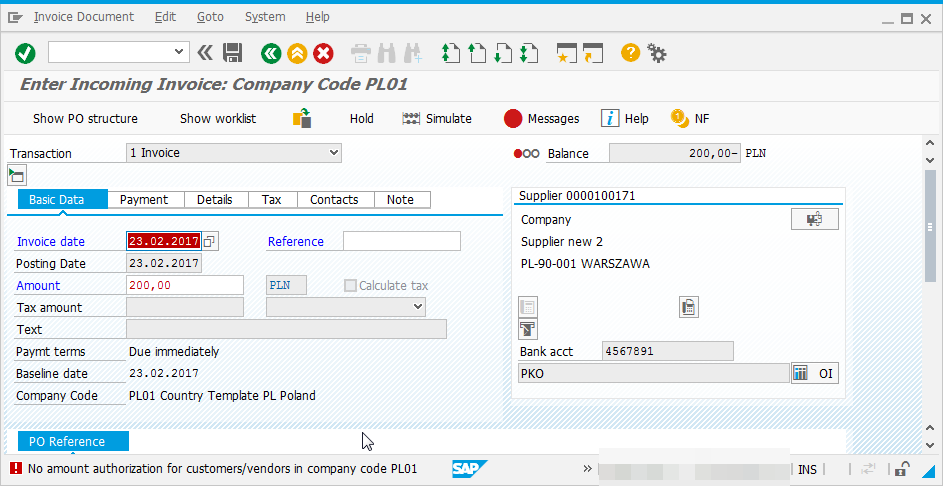Screen dimensions: 943x486
Task: Open the Transaction dropdown showing 1 Invoice
Action: (234, 153)
